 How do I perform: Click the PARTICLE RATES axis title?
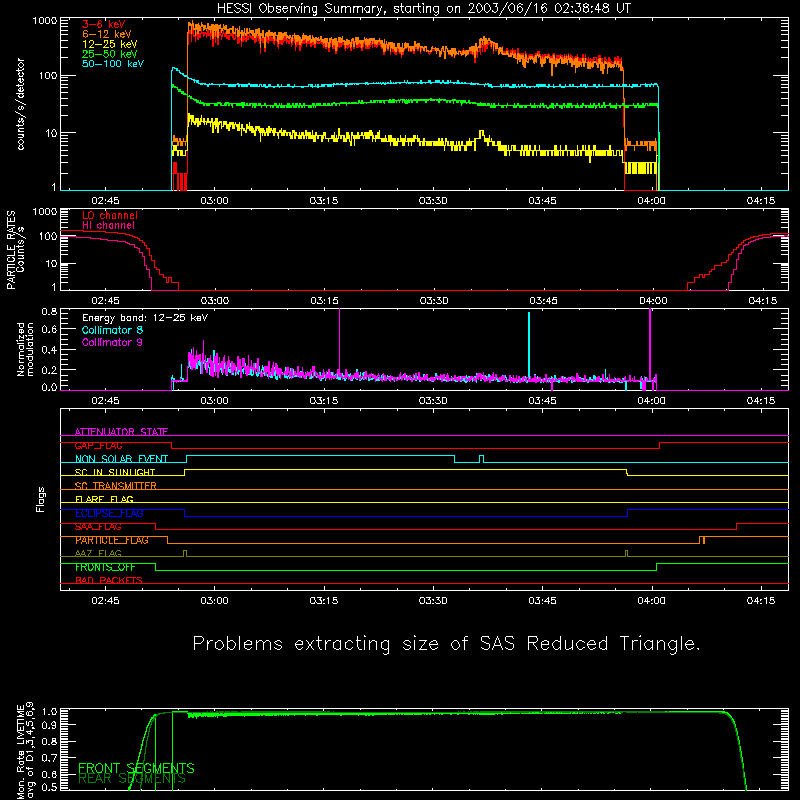pos(11,250)
